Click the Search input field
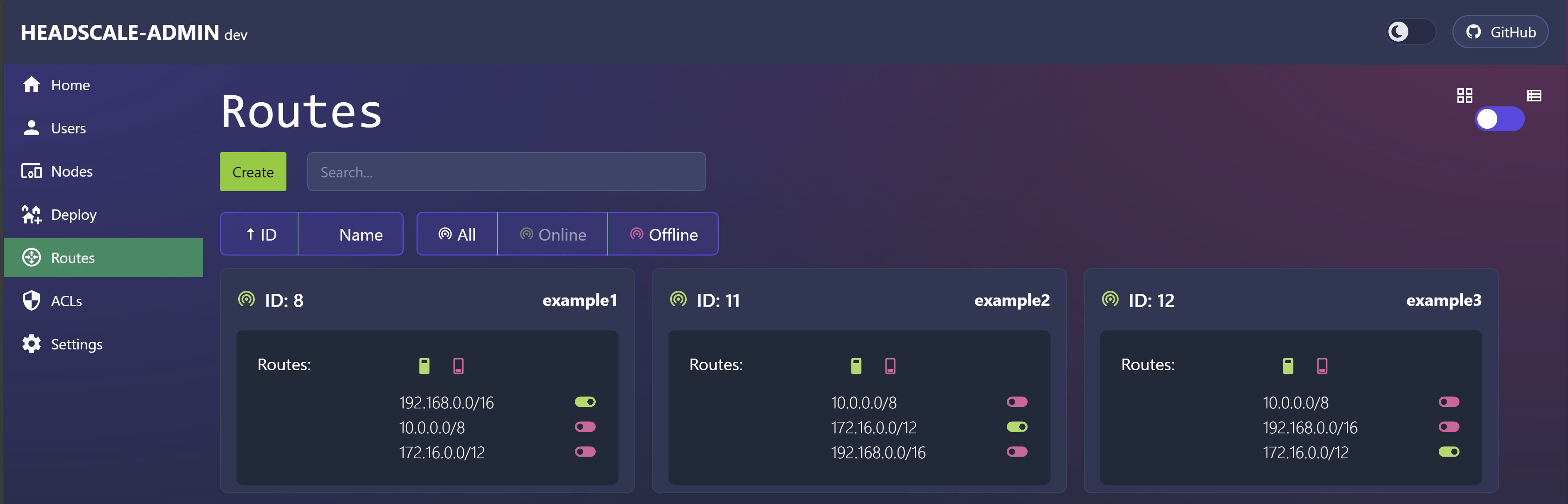 point(506,172)
